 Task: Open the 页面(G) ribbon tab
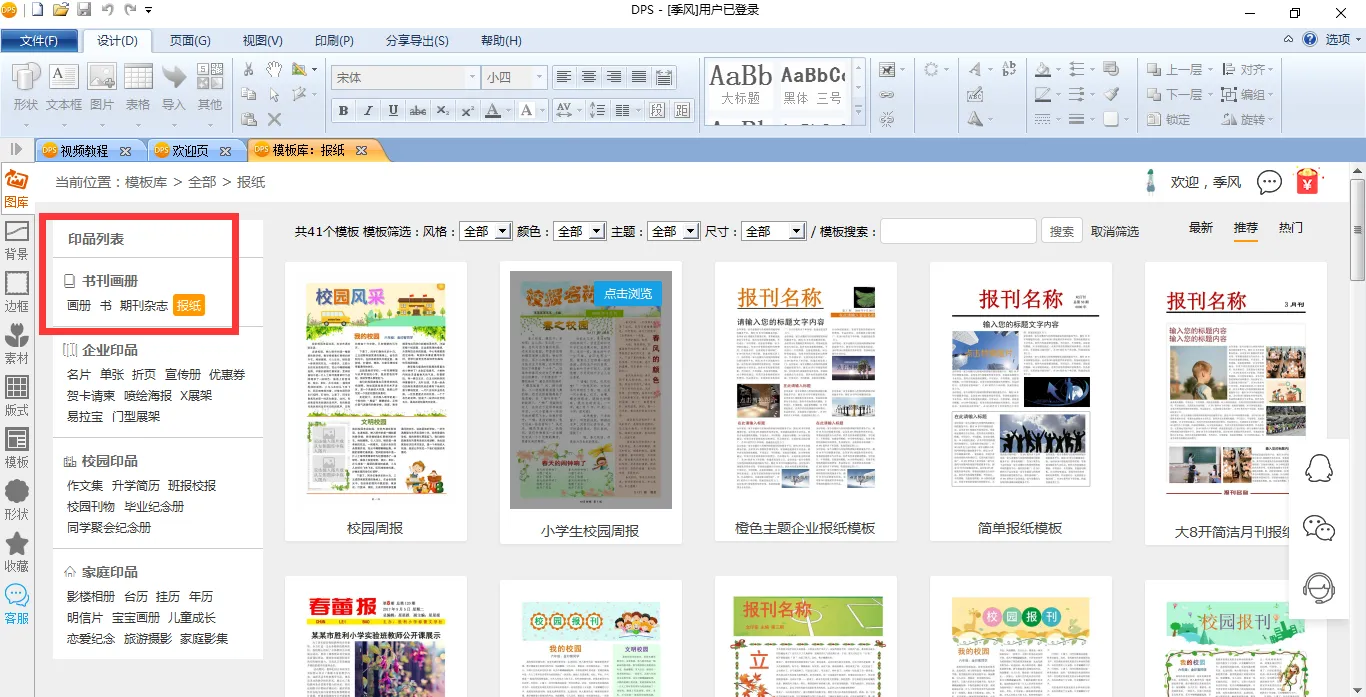coord(190,41)
